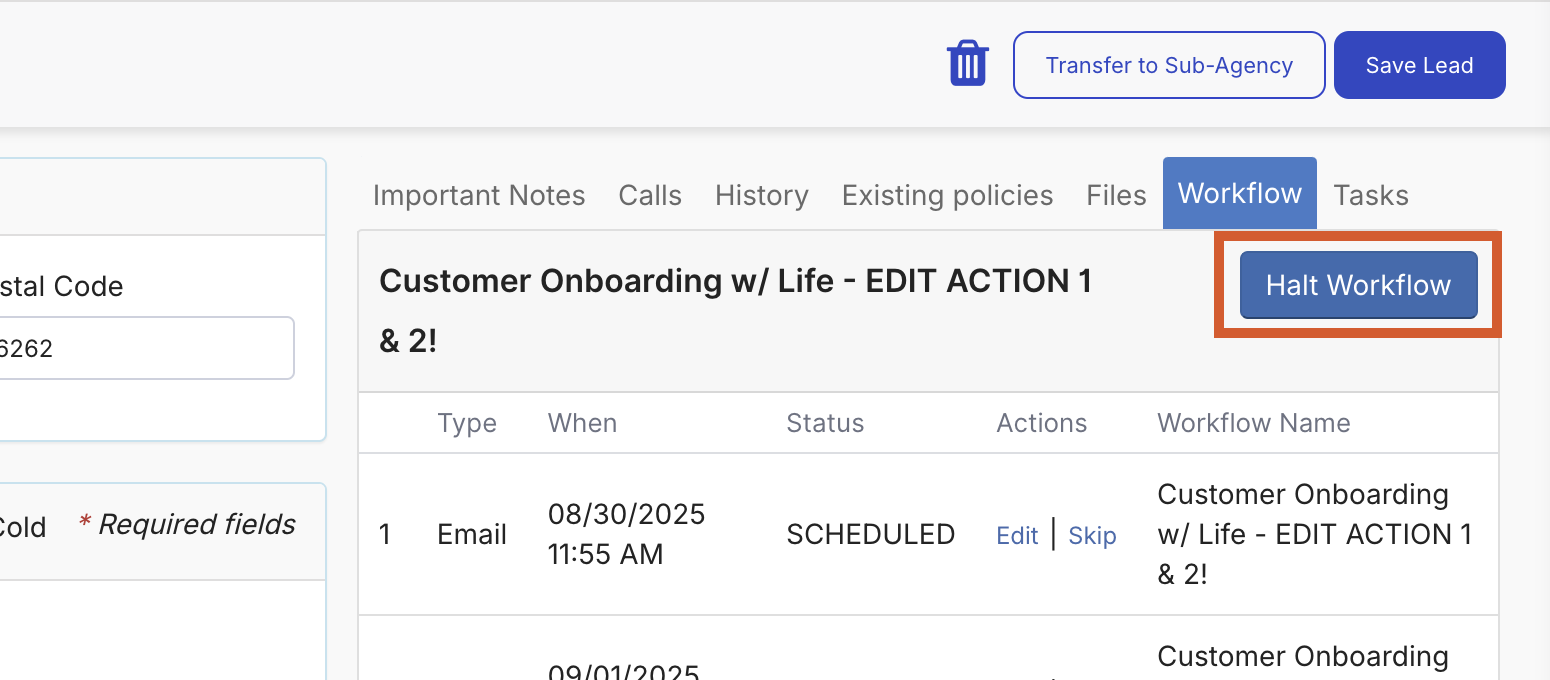Image resolution: width=1550 pixels, height=680 pixels.
Task: Skip the email scheduled for 08/30/2025
Action: click(1092, 535)
